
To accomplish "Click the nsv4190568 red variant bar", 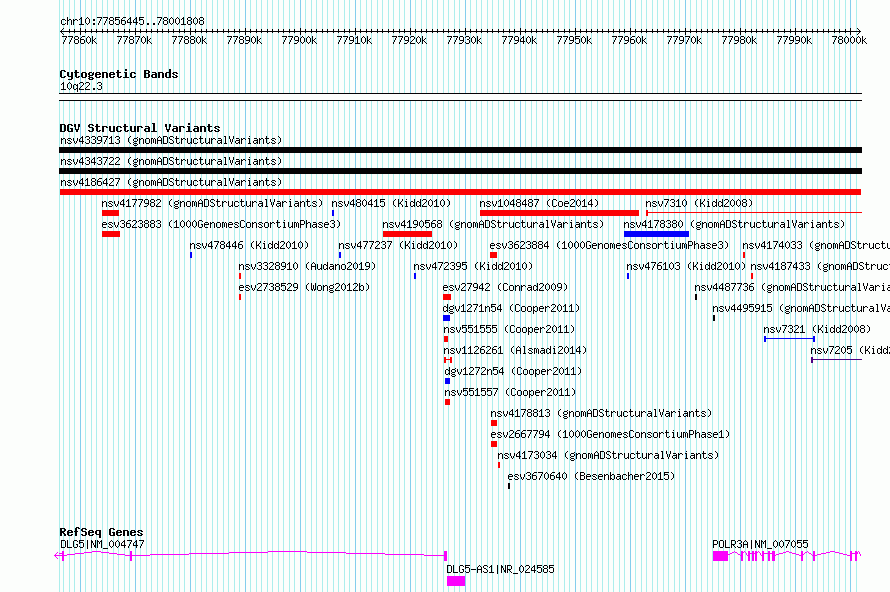I will (x=407, y=234).
